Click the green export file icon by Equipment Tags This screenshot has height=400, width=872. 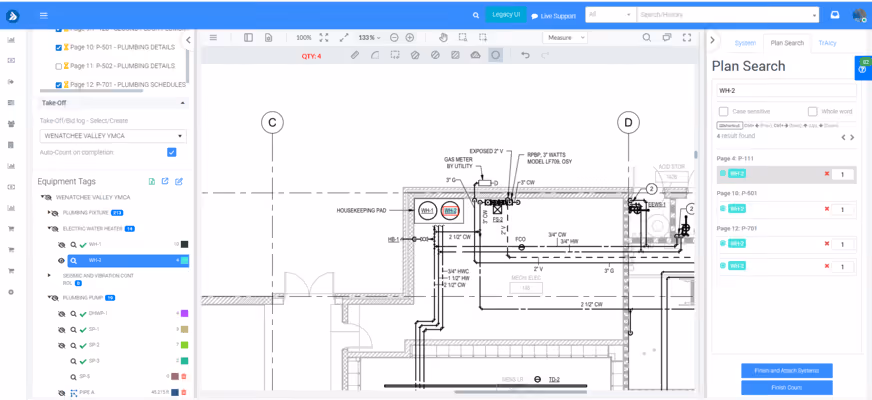coord(152,181)
